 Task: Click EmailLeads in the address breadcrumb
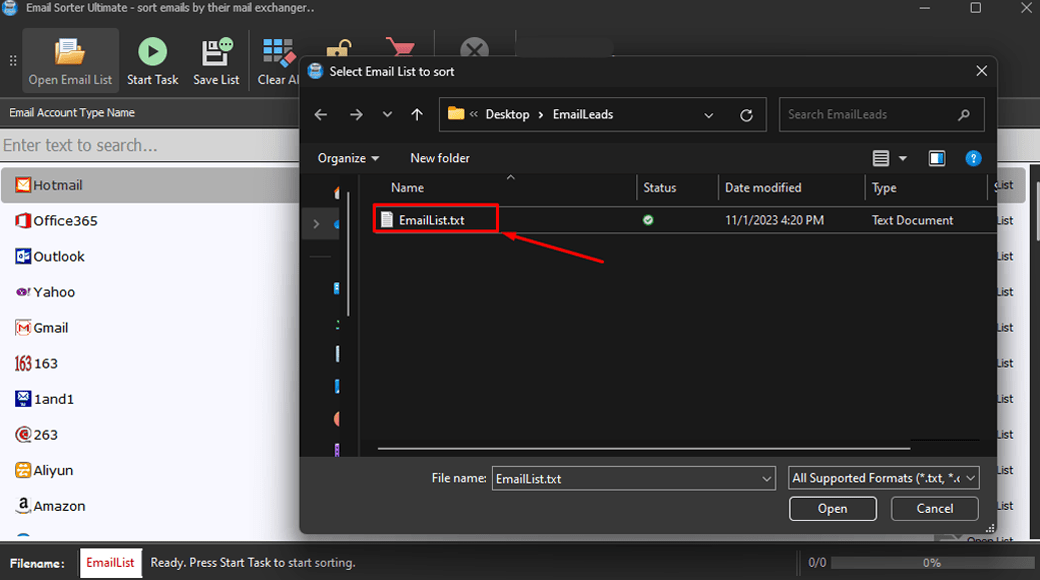(x=583, y=114)
